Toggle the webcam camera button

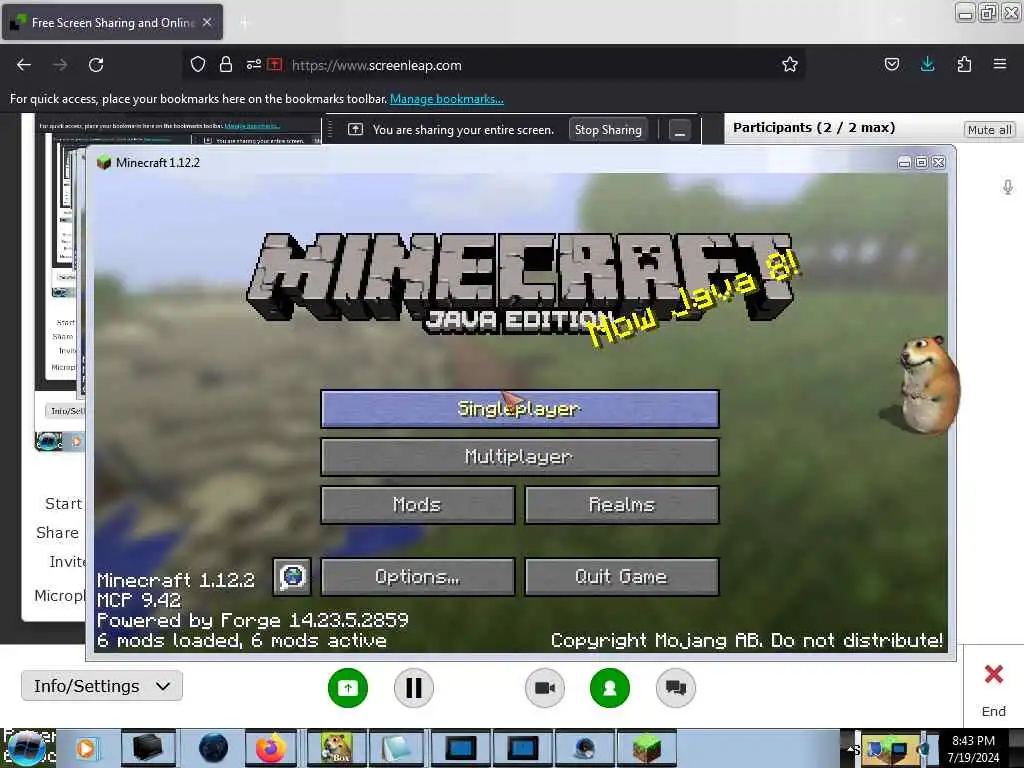[545, 688]
